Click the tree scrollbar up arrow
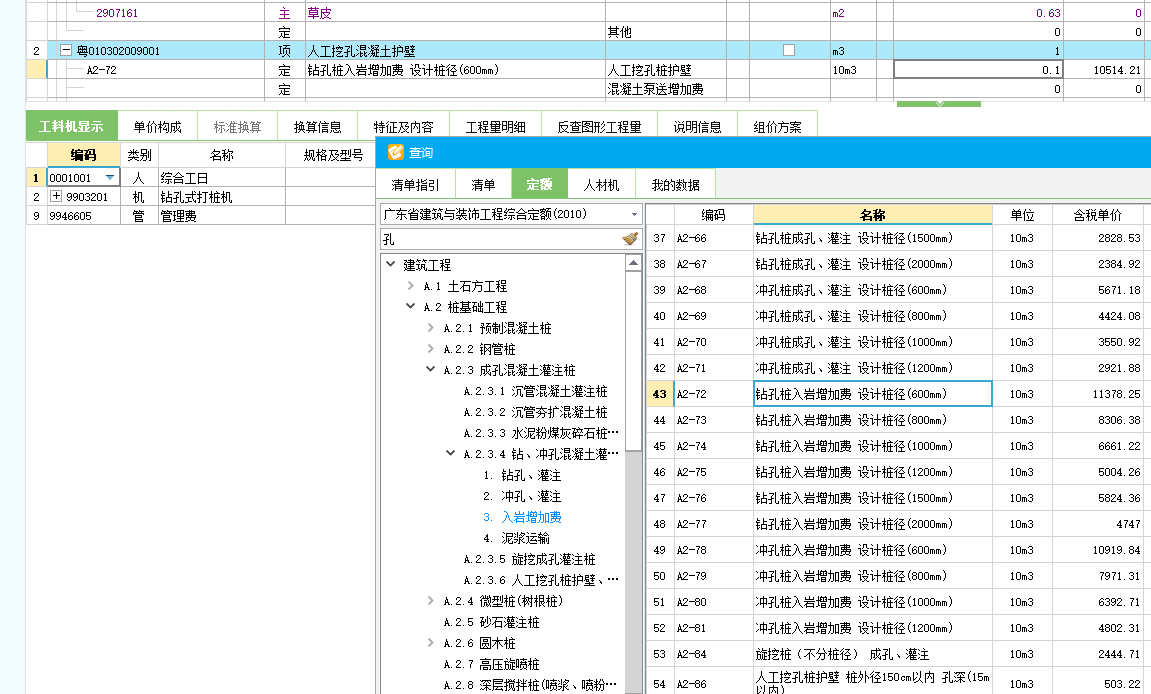 click(x=633, y=263)
